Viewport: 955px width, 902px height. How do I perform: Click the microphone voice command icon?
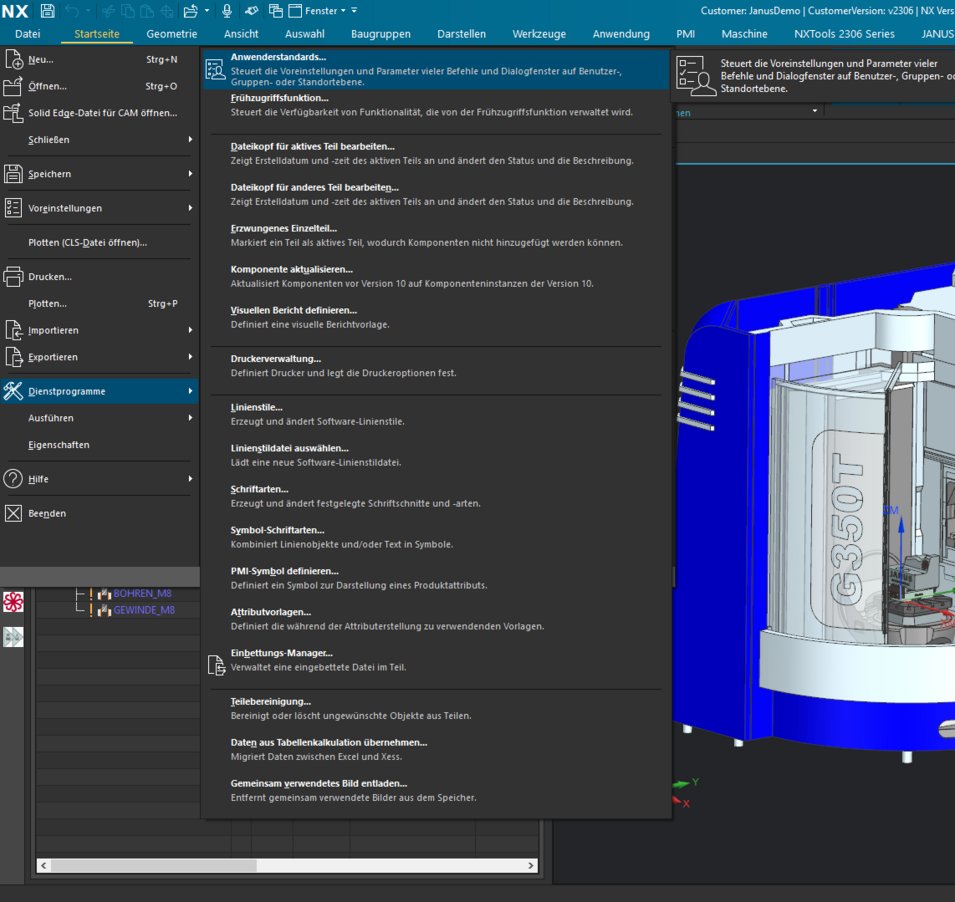pos(227,10)
